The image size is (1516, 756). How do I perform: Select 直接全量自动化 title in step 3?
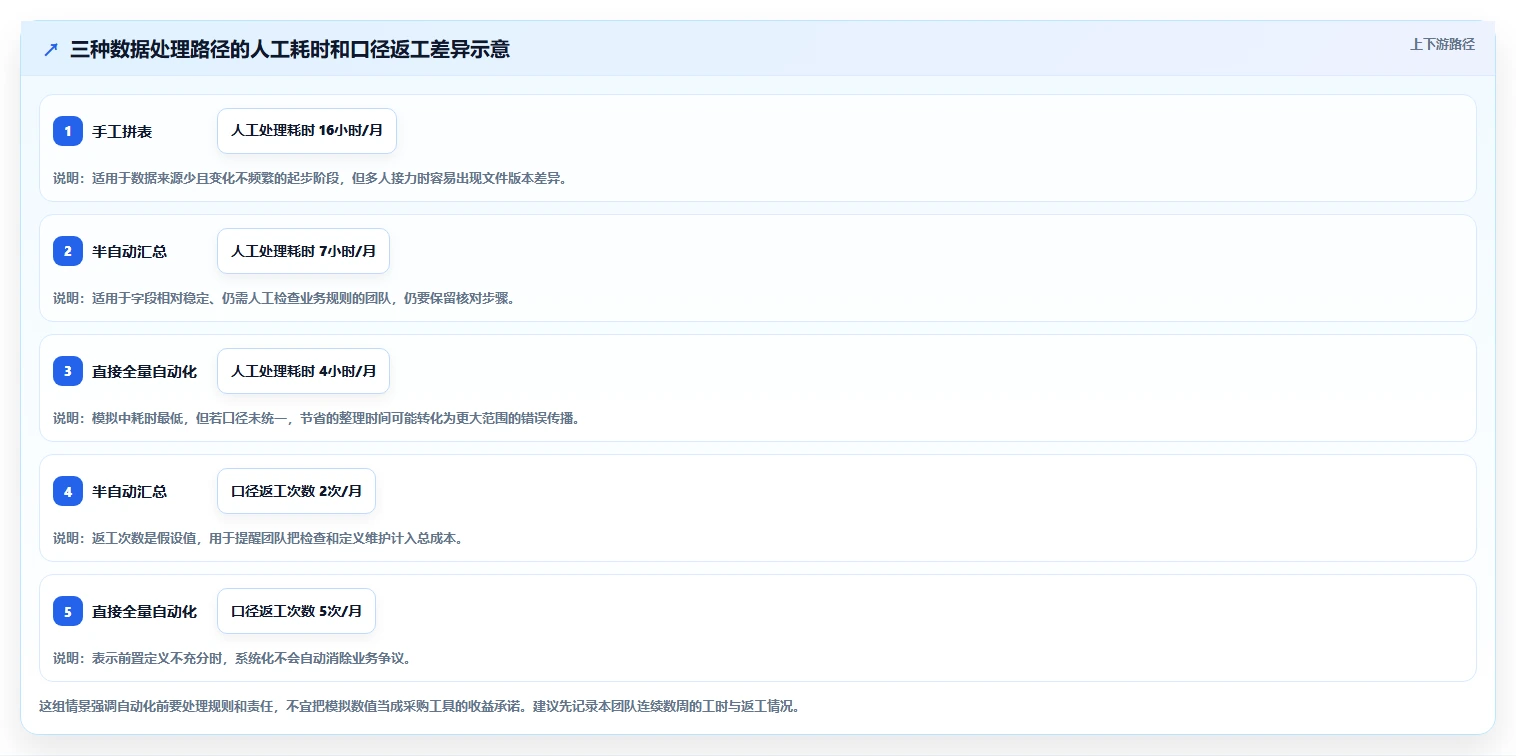click(x=145, y=372)
